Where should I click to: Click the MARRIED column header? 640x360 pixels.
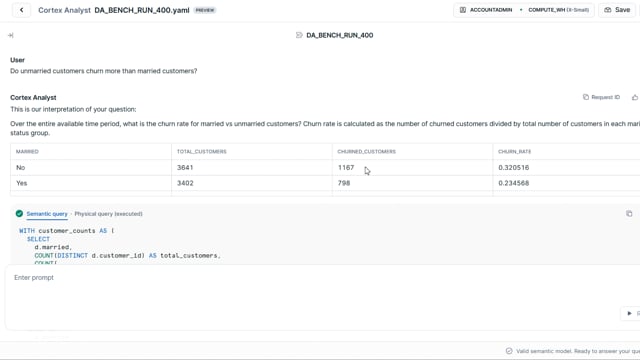(27, 151)
